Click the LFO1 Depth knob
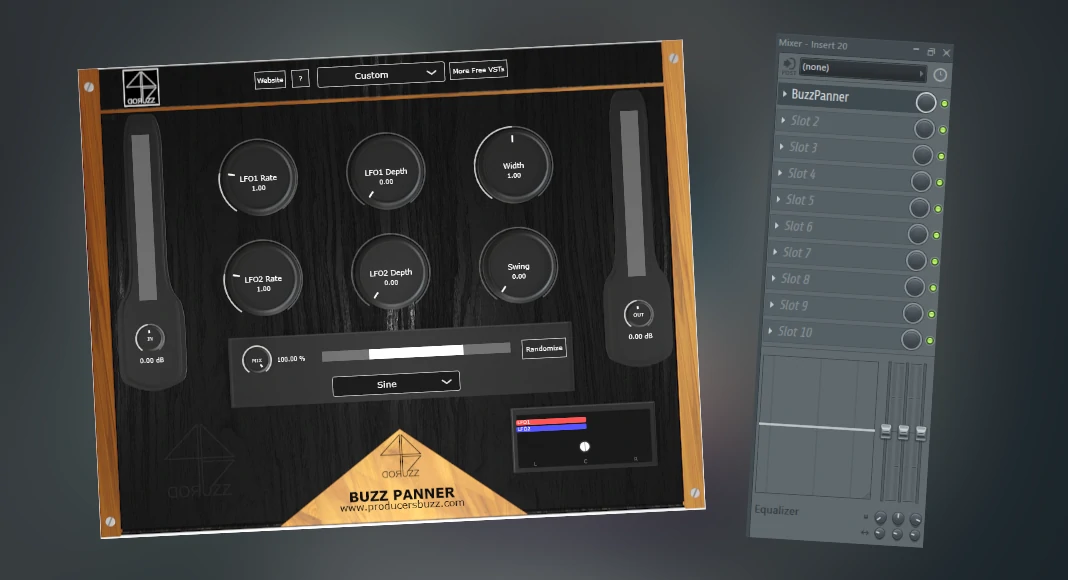 (386, 173)
